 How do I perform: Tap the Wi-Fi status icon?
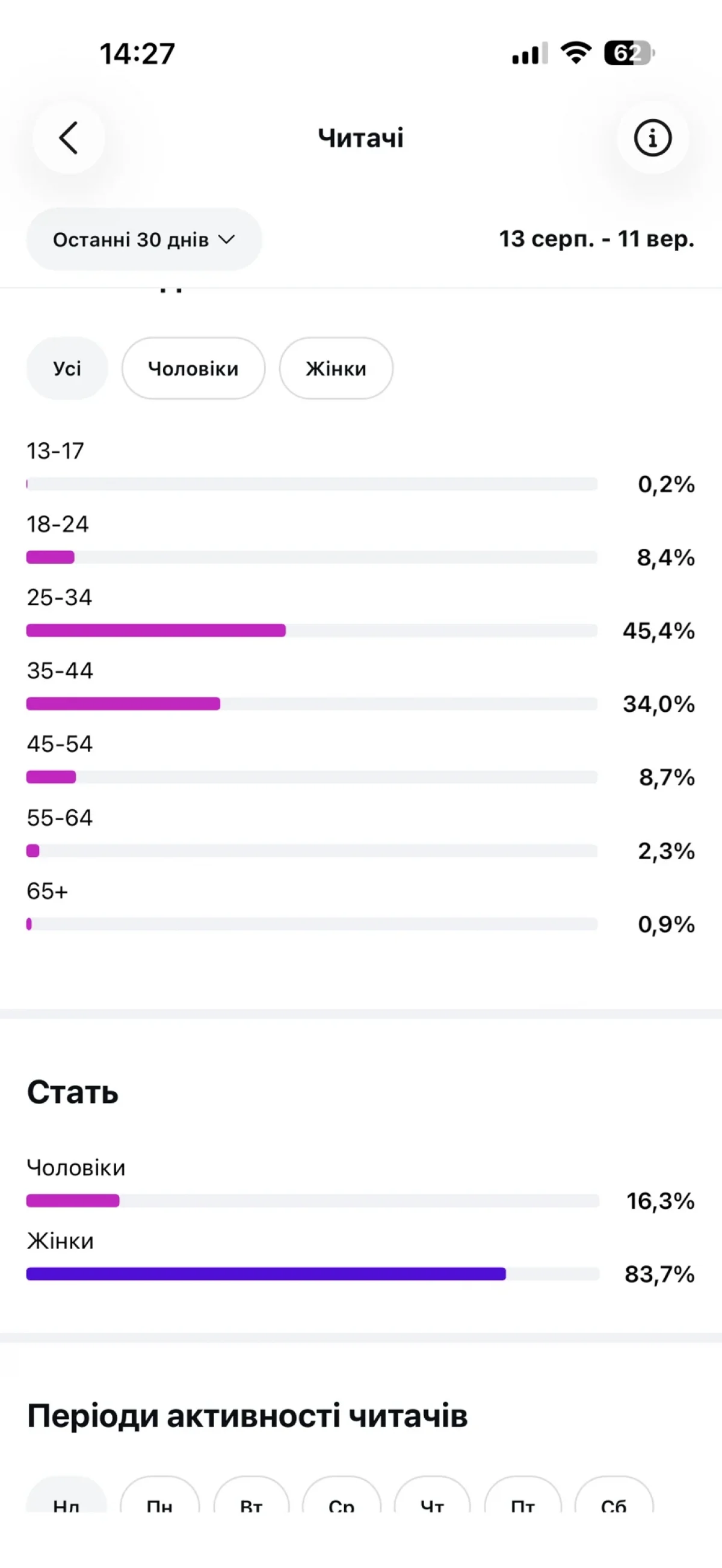coord(576,53)
